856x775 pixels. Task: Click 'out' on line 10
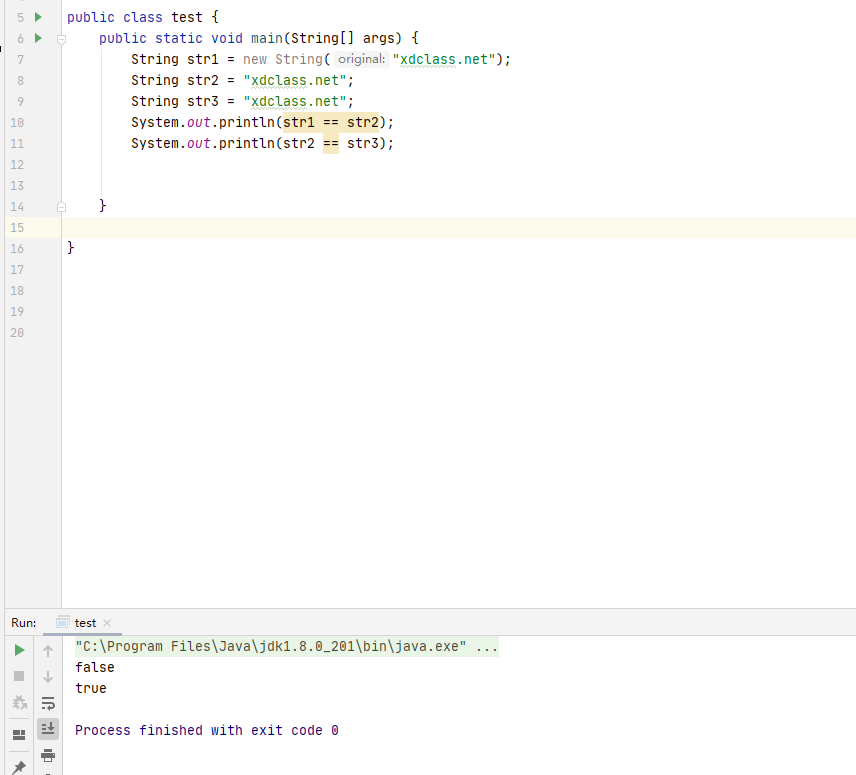[199, 122]
